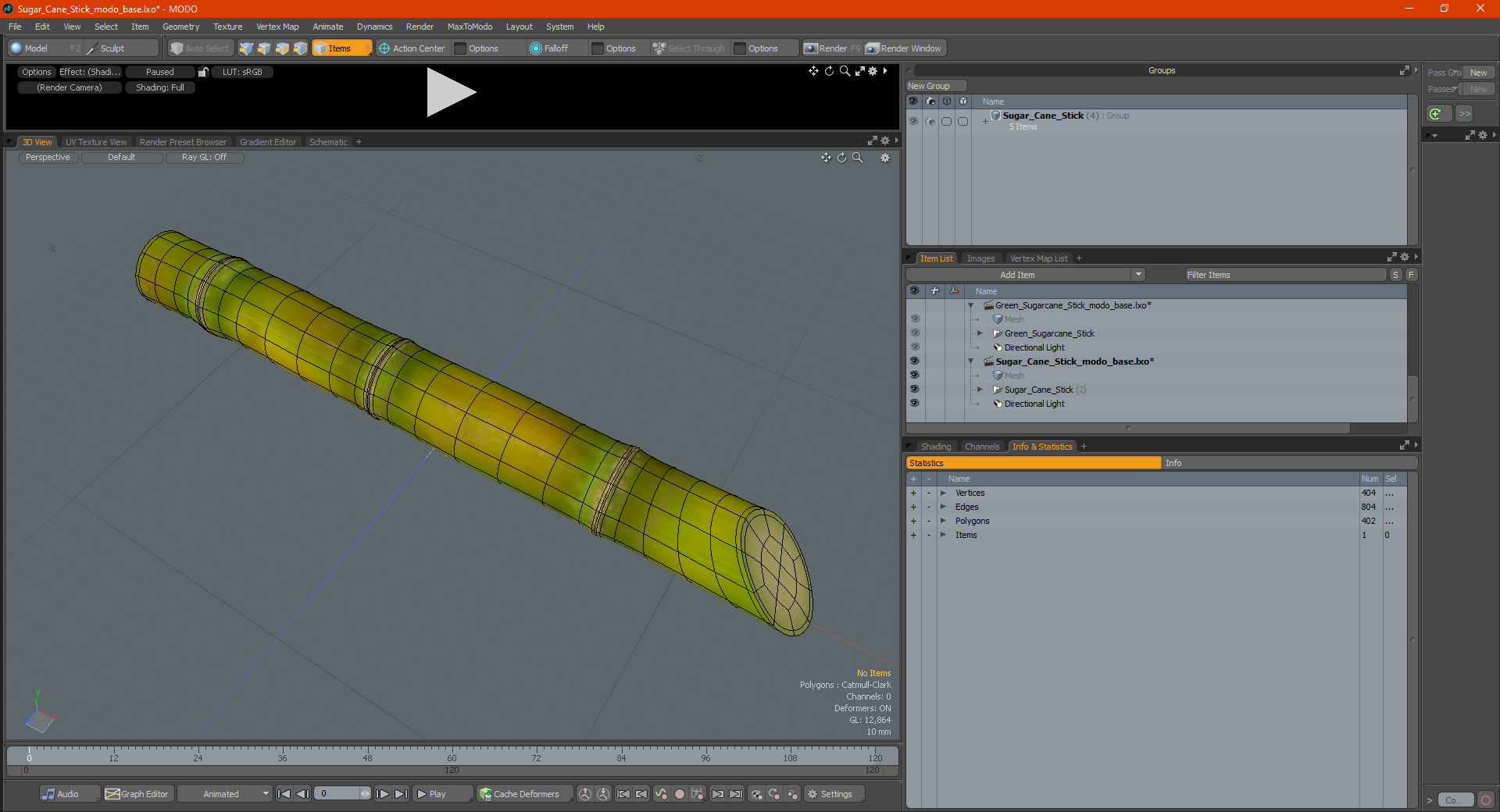Click rotate icon in 3D viewport

(842, 158)
